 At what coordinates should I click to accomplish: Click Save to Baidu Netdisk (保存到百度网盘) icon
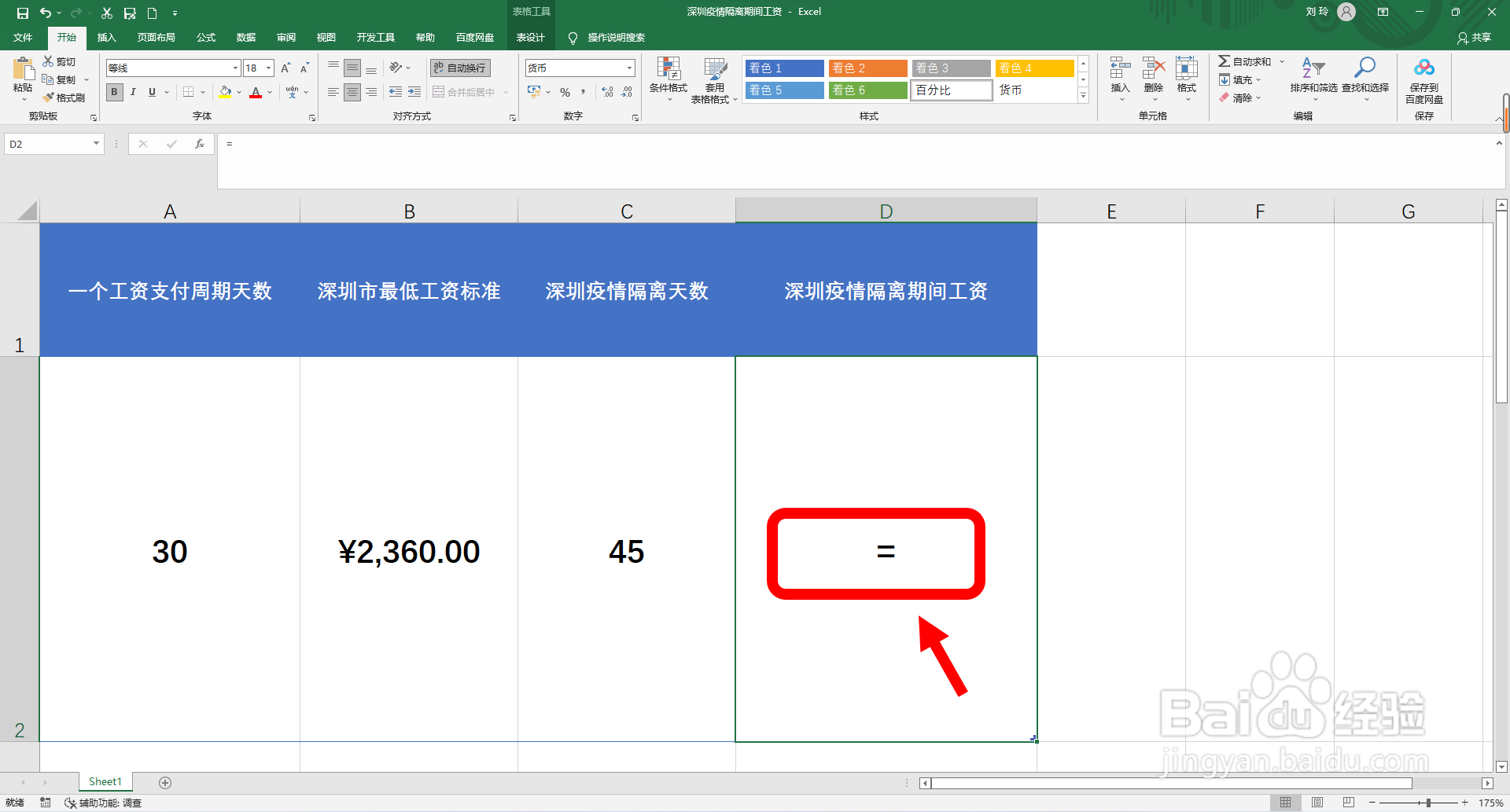[1424, 68]
